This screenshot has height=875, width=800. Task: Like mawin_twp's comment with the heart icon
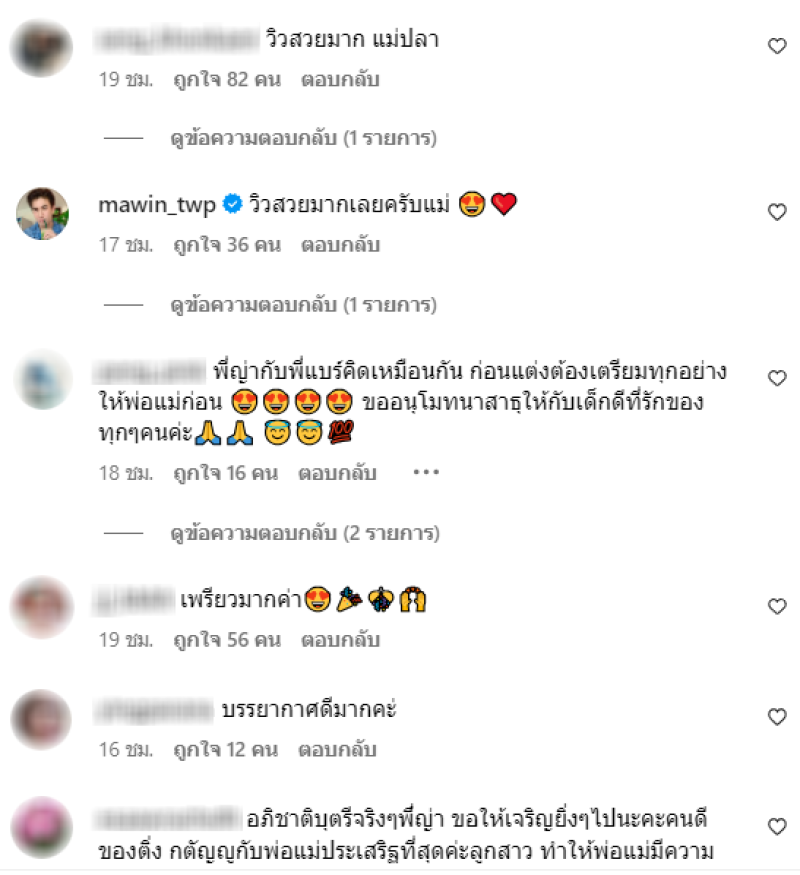(777, 212)
